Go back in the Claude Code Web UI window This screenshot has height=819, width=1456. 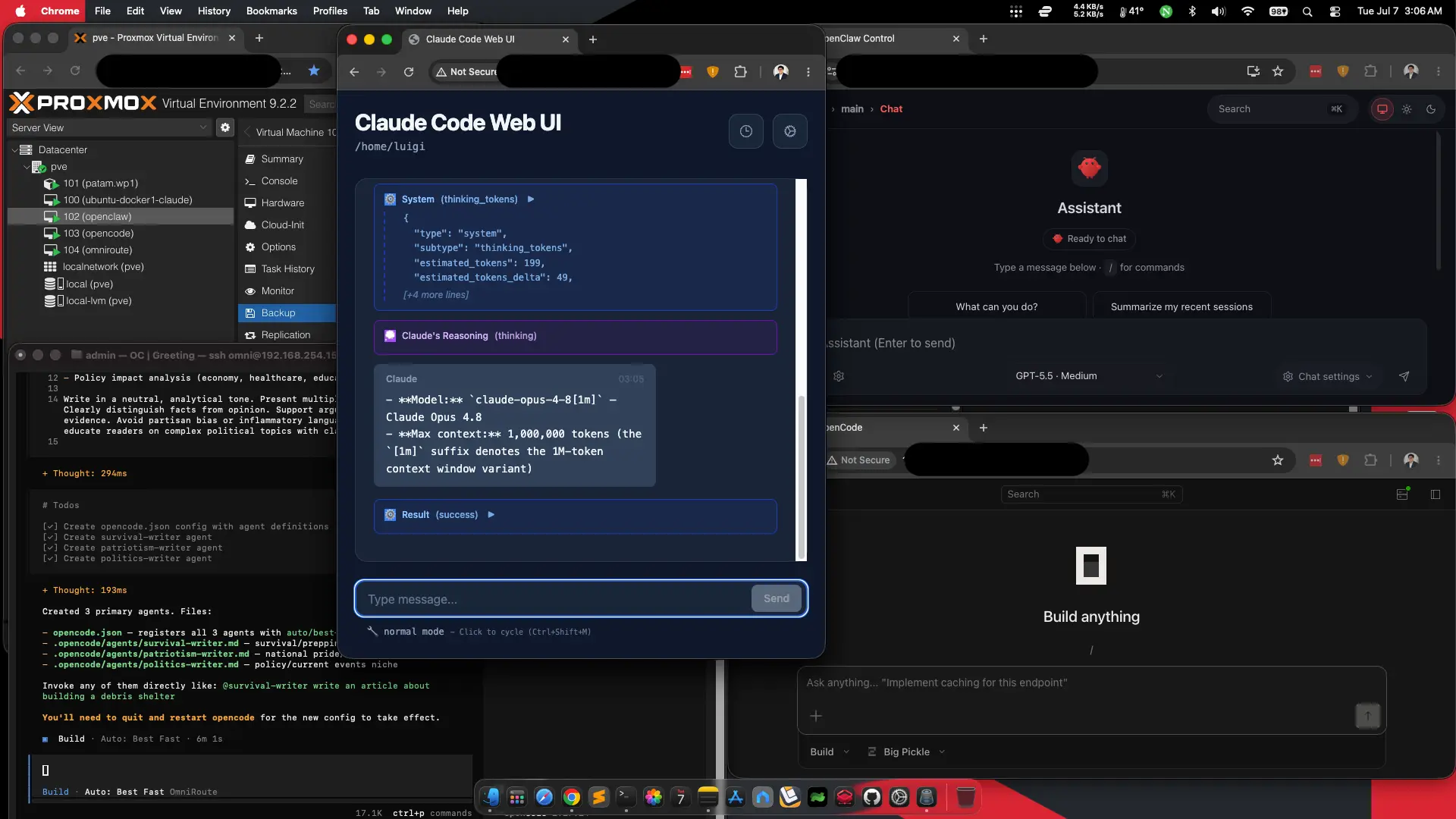354,72
